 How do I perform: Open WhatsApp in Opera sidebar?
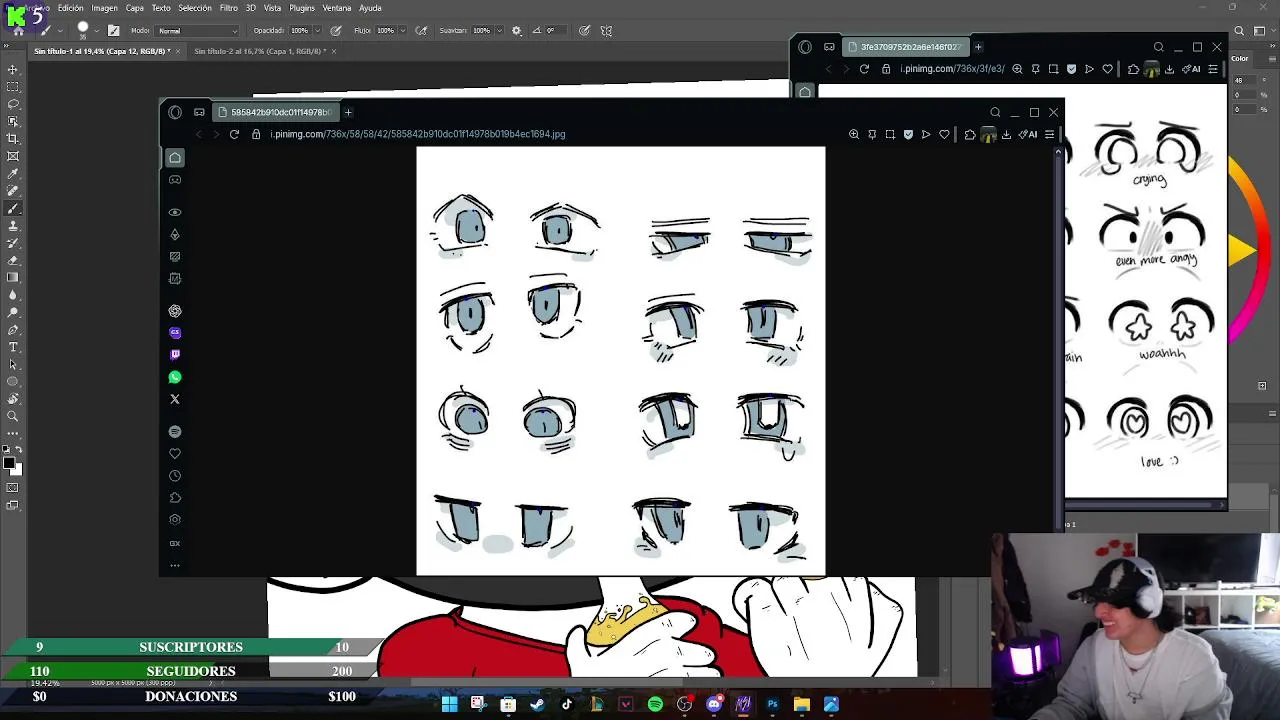pyautogui.click(x=175, y=377)
